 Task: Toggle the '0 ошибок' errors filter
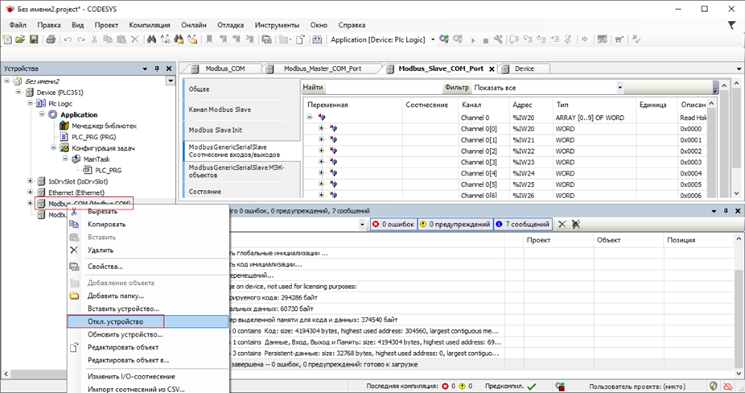click(x=393, y=224)
